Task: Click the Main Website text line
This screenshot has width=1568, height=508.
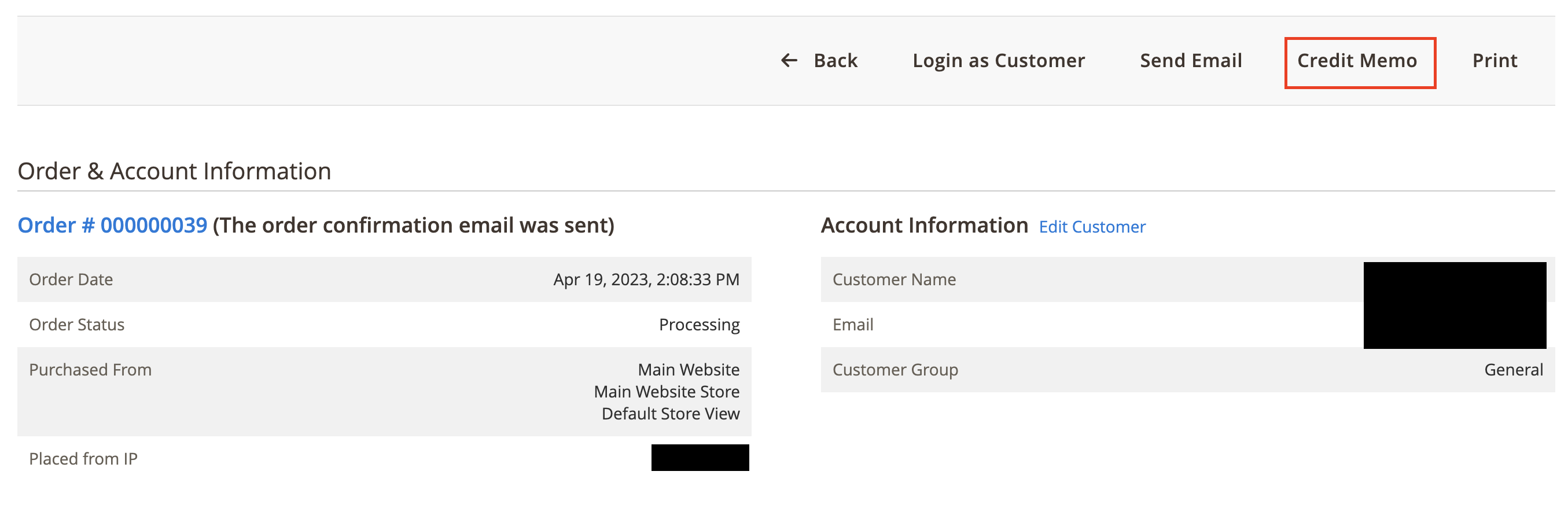Action: (689, 369)
